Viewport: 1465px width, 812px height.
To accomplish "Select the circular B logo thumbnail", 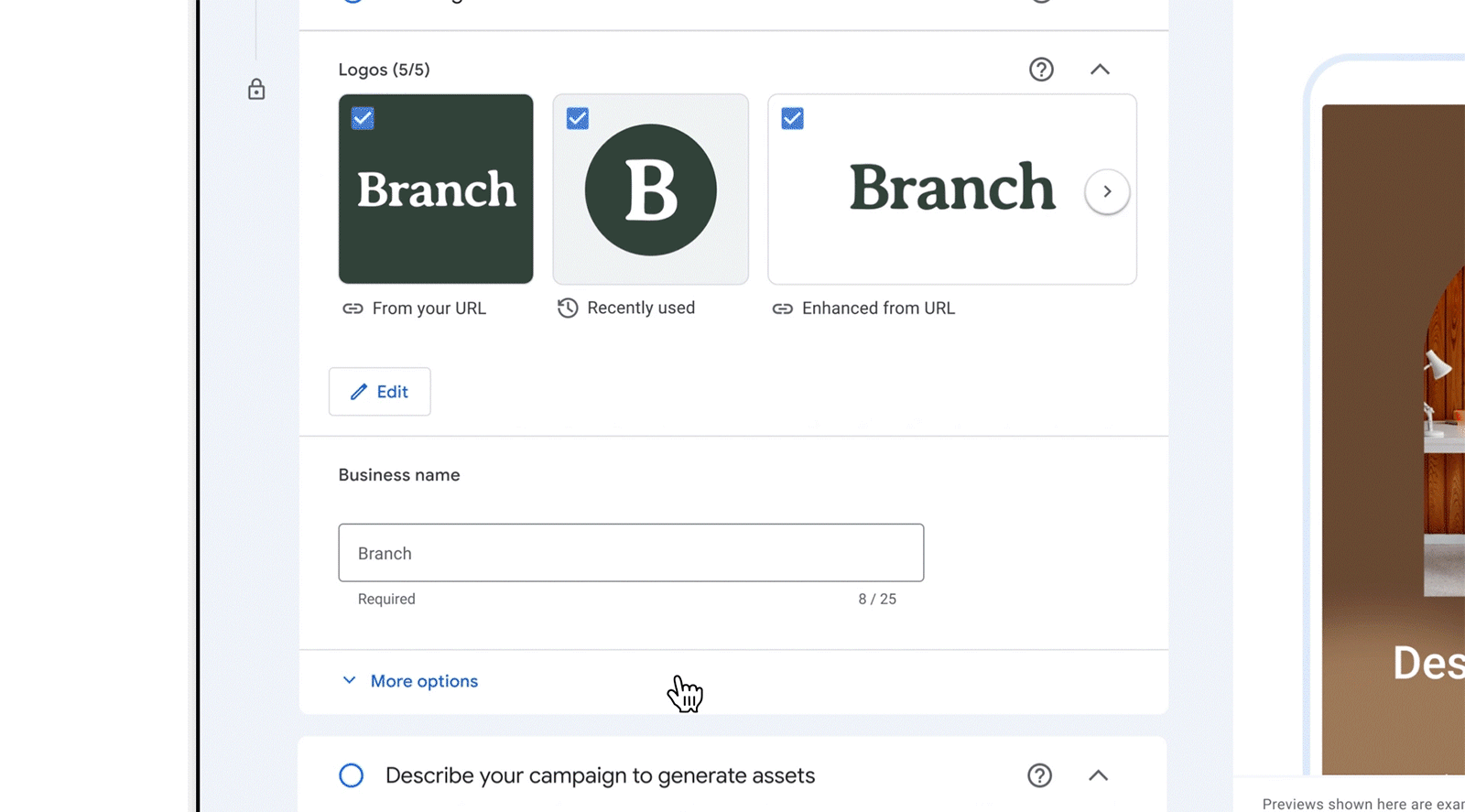I will click(650, 189).
